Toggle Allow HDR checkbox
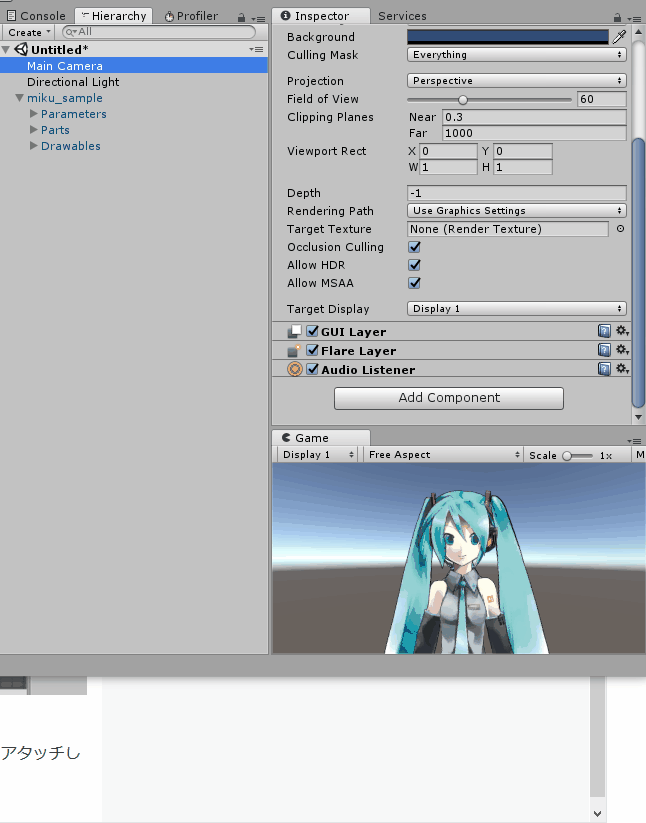The width and height of the screenshot is (646, 823). (x=414, y=265)
